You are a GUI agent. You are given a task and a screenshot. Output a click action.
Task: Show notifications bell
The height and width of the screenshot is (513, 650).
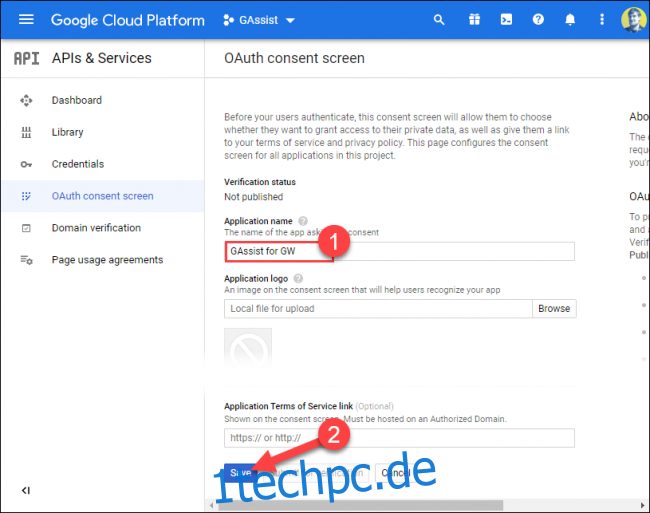(570, 19)
